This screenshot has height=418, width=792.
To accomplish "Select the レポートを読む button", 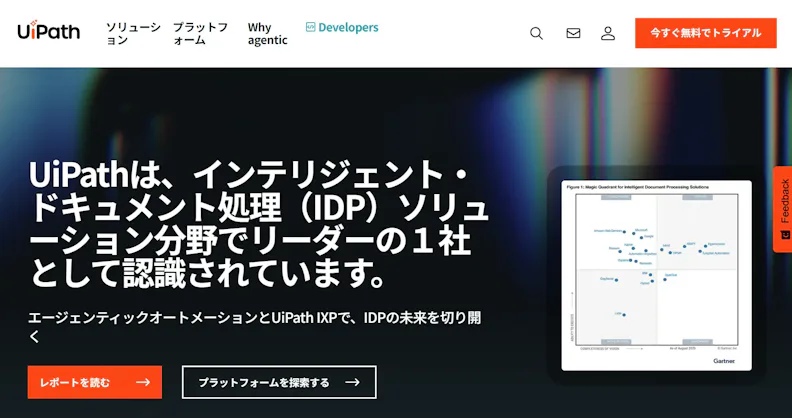I will coord(95,382).
